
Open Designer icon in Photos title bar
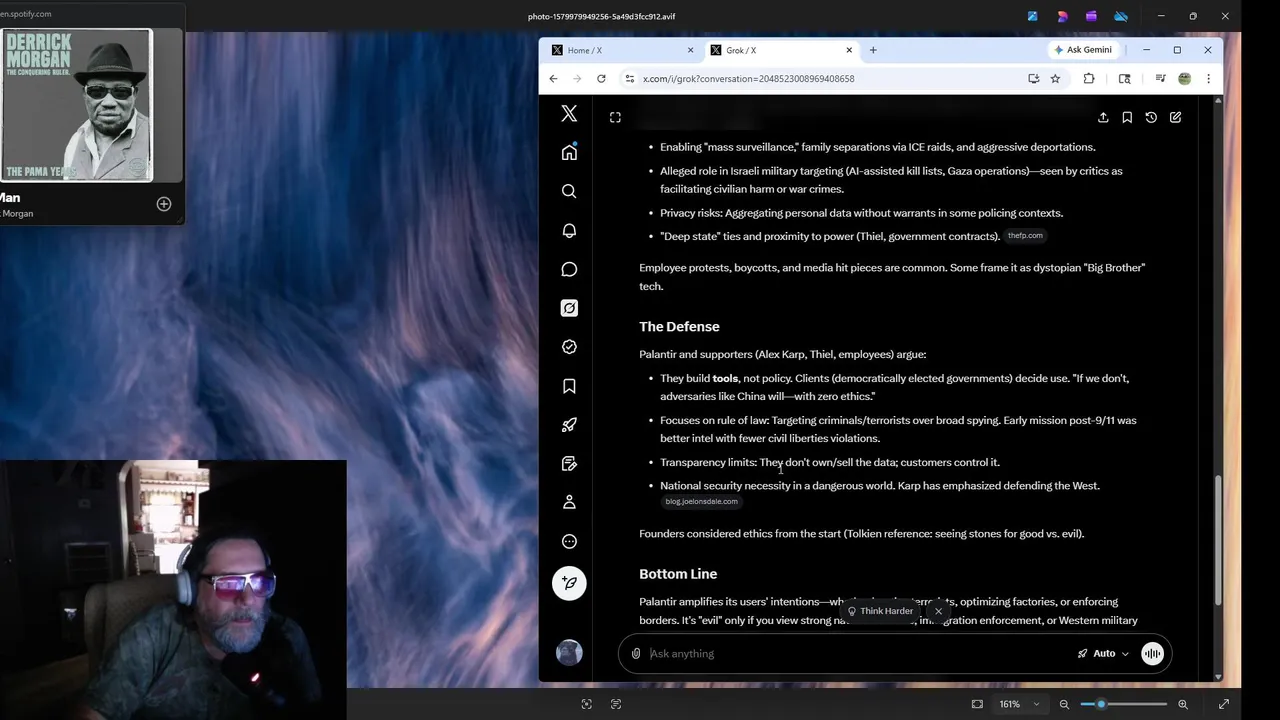1062,16
